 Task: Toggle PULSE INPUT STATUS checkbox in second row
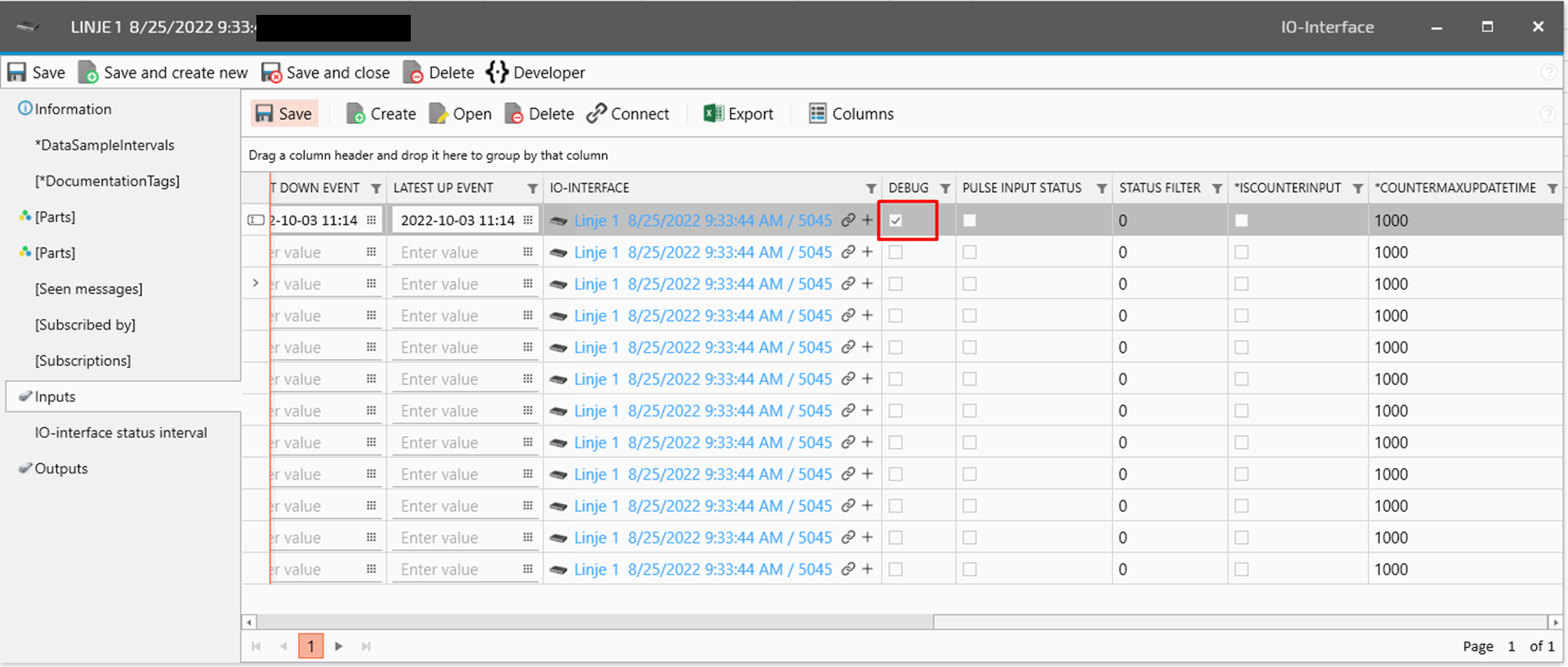[970, 252]
